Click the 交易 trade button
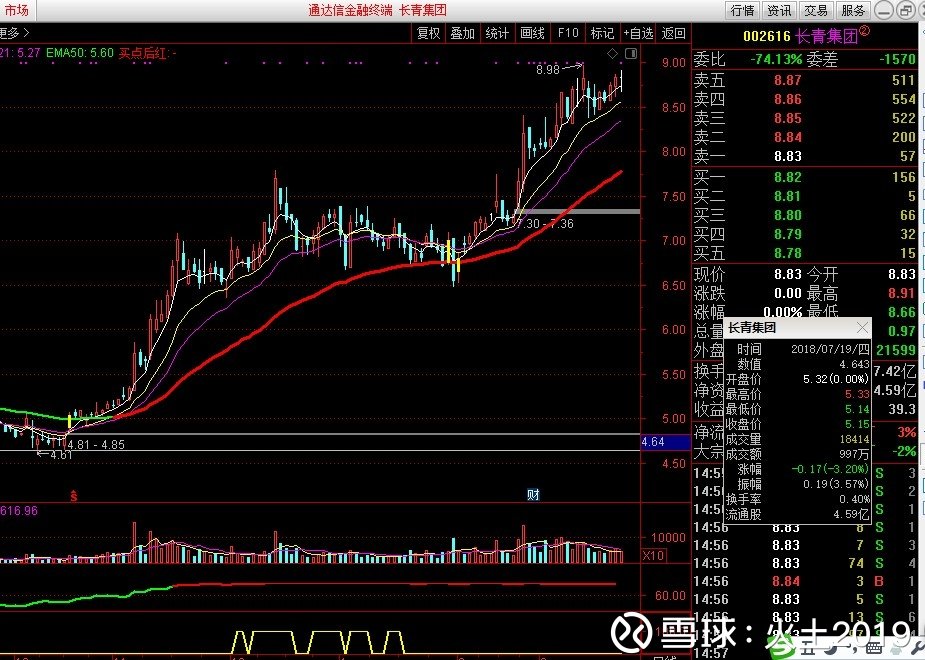This screenshot has width=925, height=660. (816, 10)
